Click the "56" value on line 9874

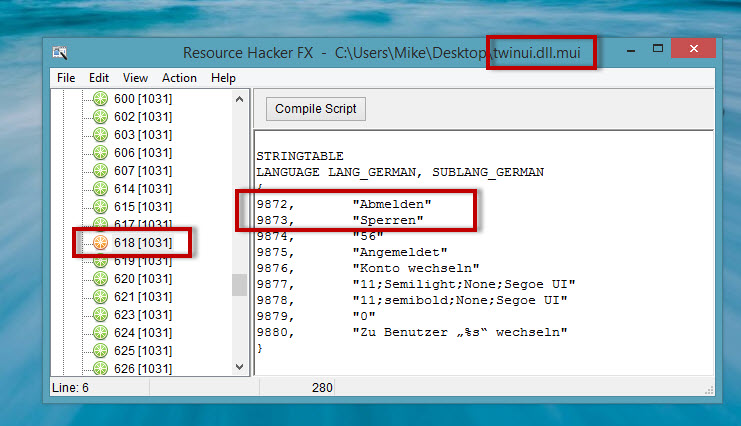tap(368, 236)
